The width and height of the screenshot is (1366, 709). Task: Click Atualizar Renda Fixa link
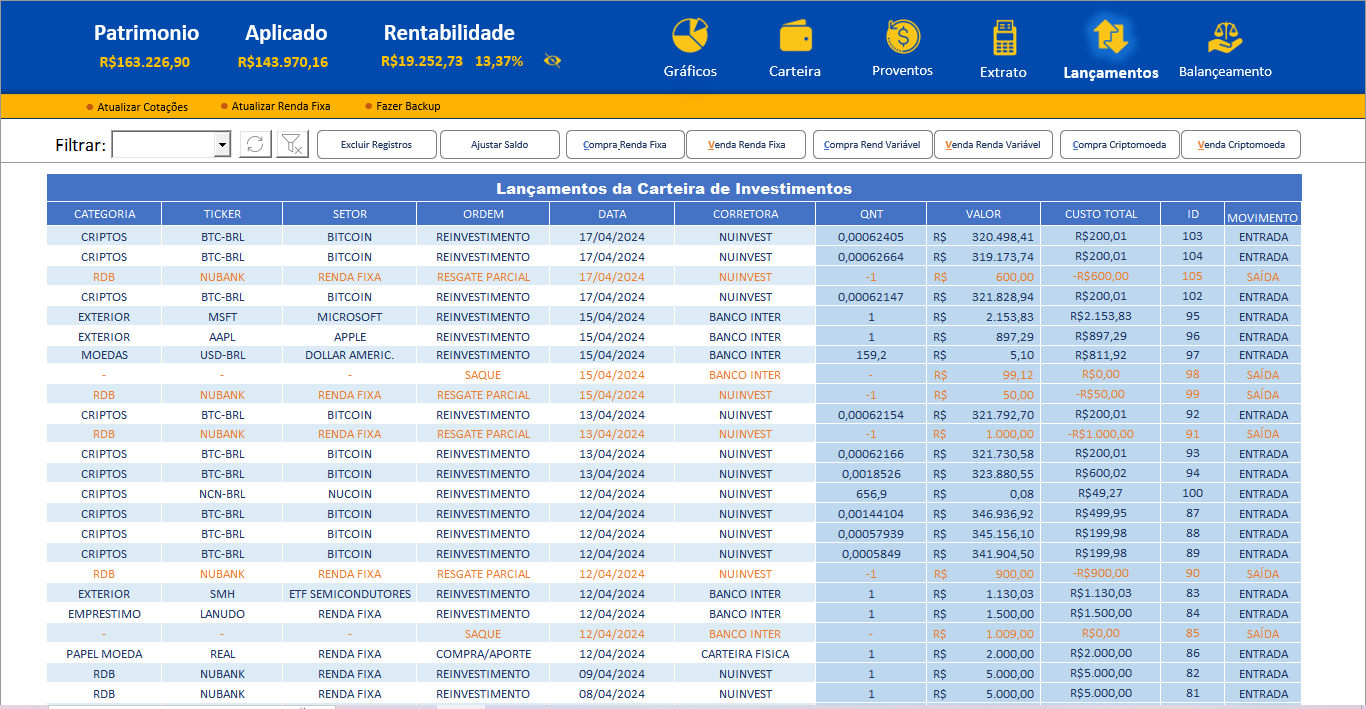[281, 106]
